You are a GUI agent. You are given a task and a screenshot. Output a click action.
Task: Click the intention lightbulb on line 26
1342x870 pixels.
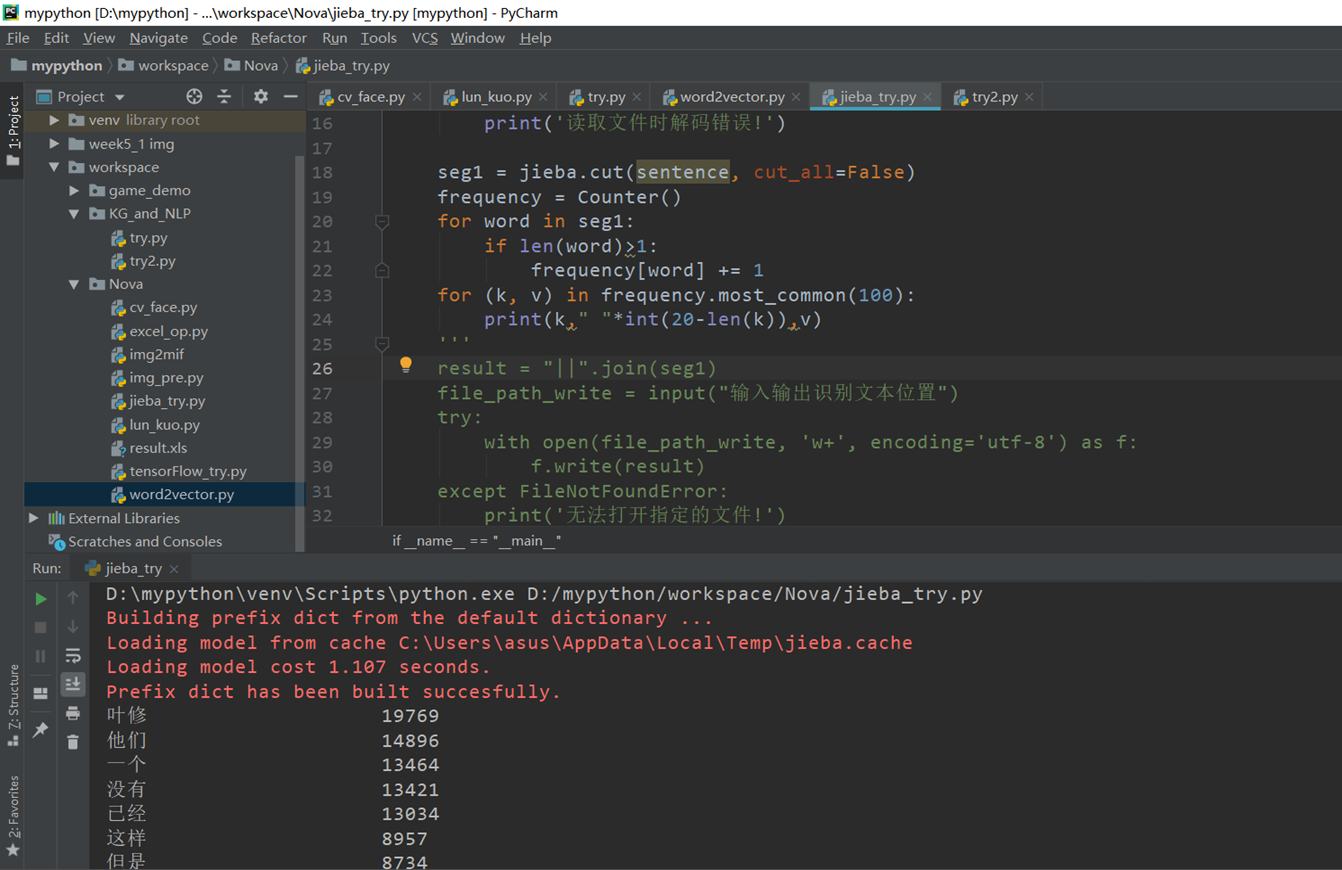pyautogui.click(x=406, y=365)
